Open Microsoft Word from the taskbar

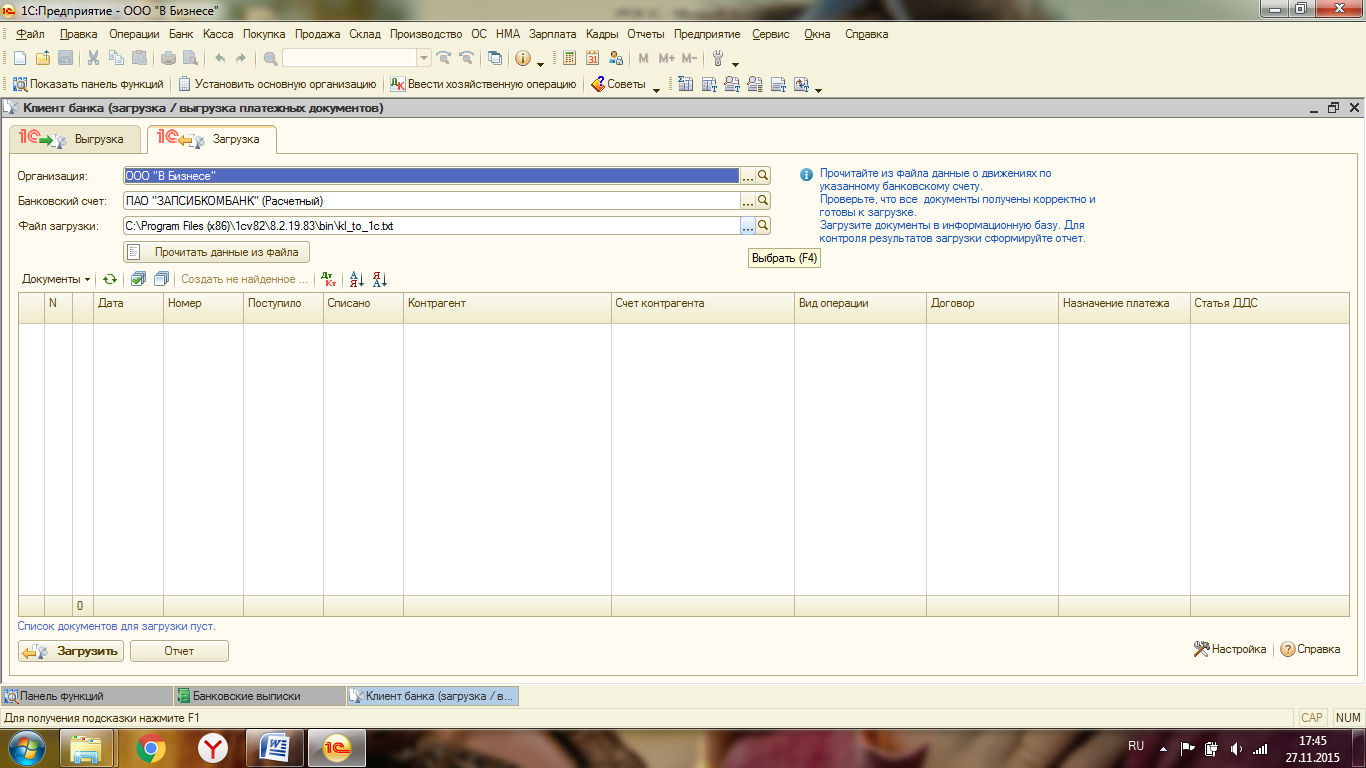274,748
